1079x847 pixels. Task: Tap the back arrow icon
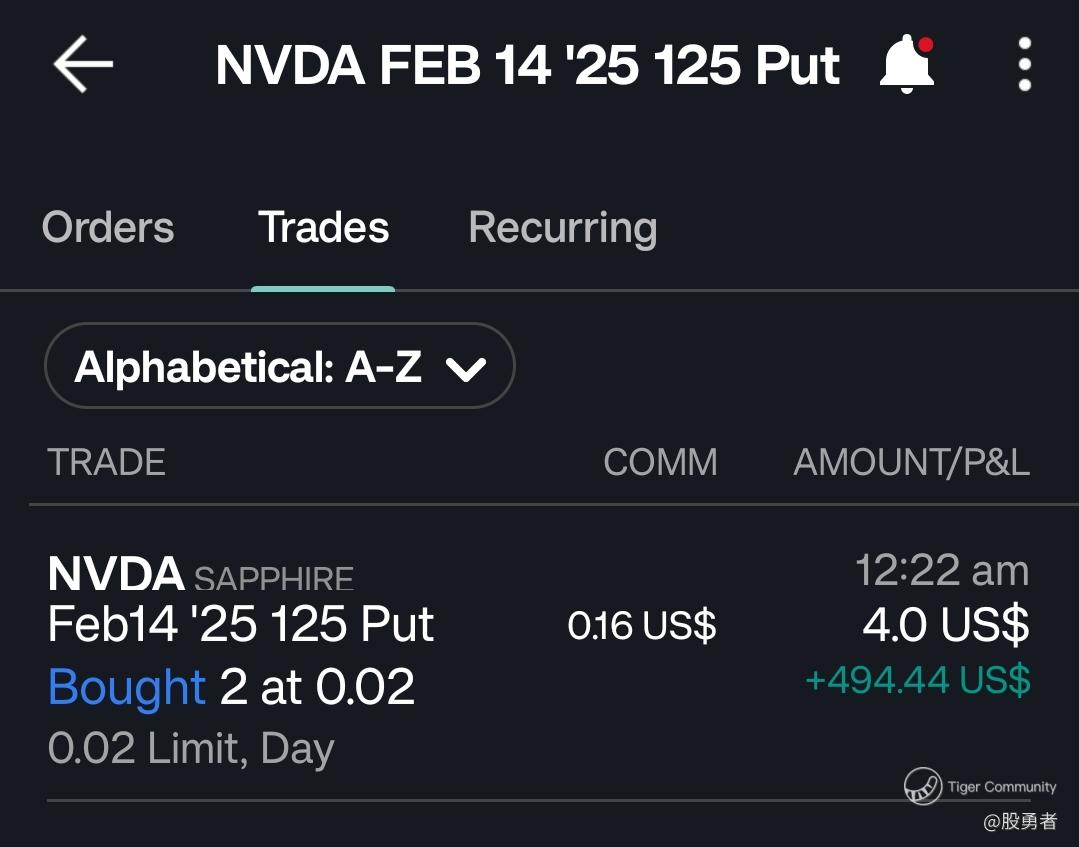(83, 64)
